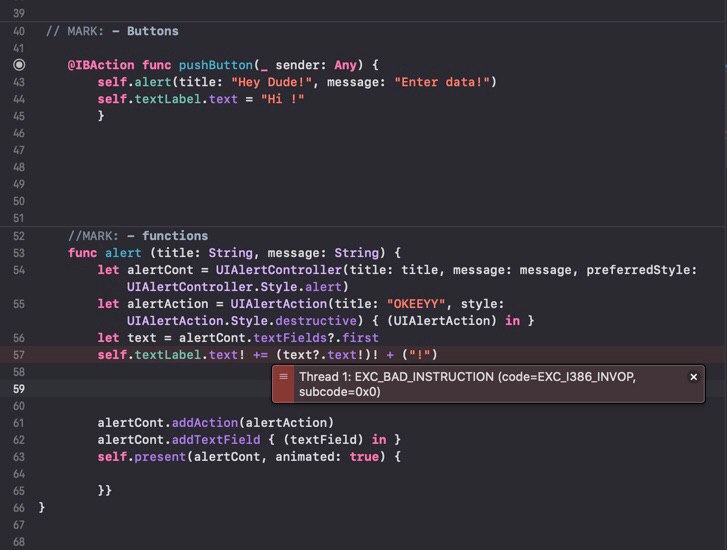Click line number 52 in the gutter

click(x=19, y=236)
